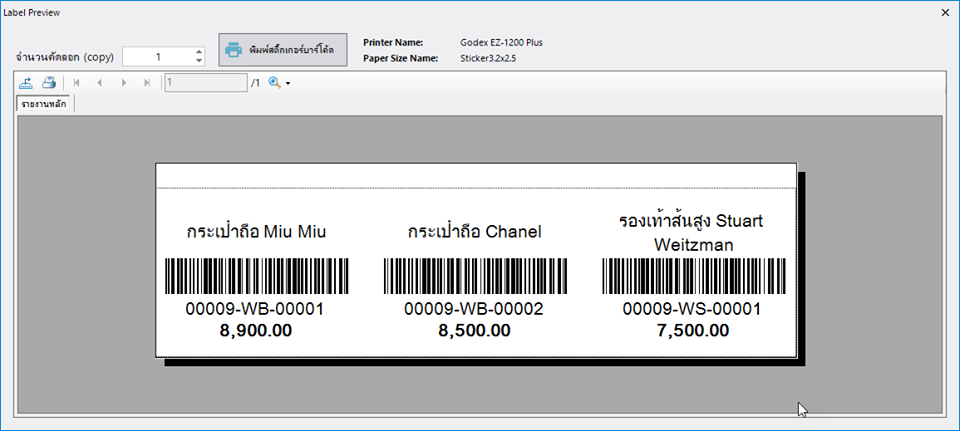This screenshot has width=960, height=431.
Task: Click the price 8,500.00
Action: [474, 331]
